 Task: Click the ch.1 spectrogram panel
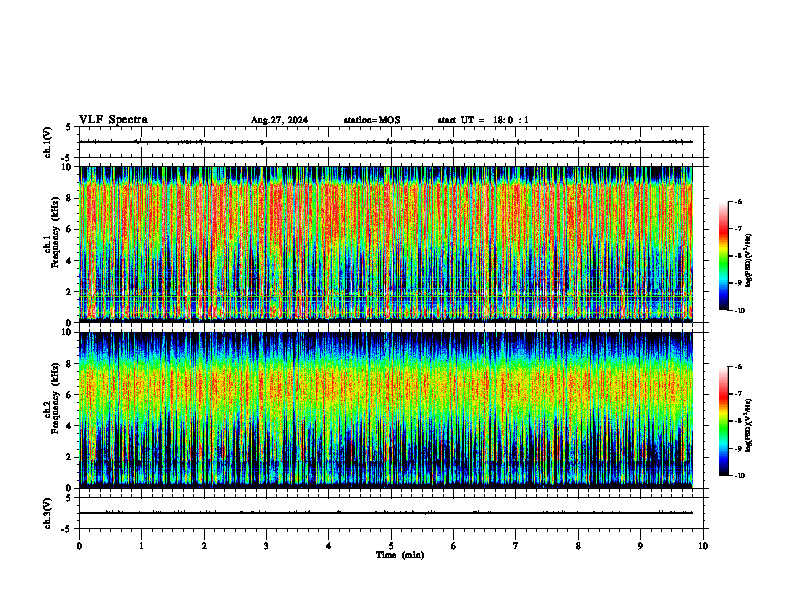(x=386, y=244)
